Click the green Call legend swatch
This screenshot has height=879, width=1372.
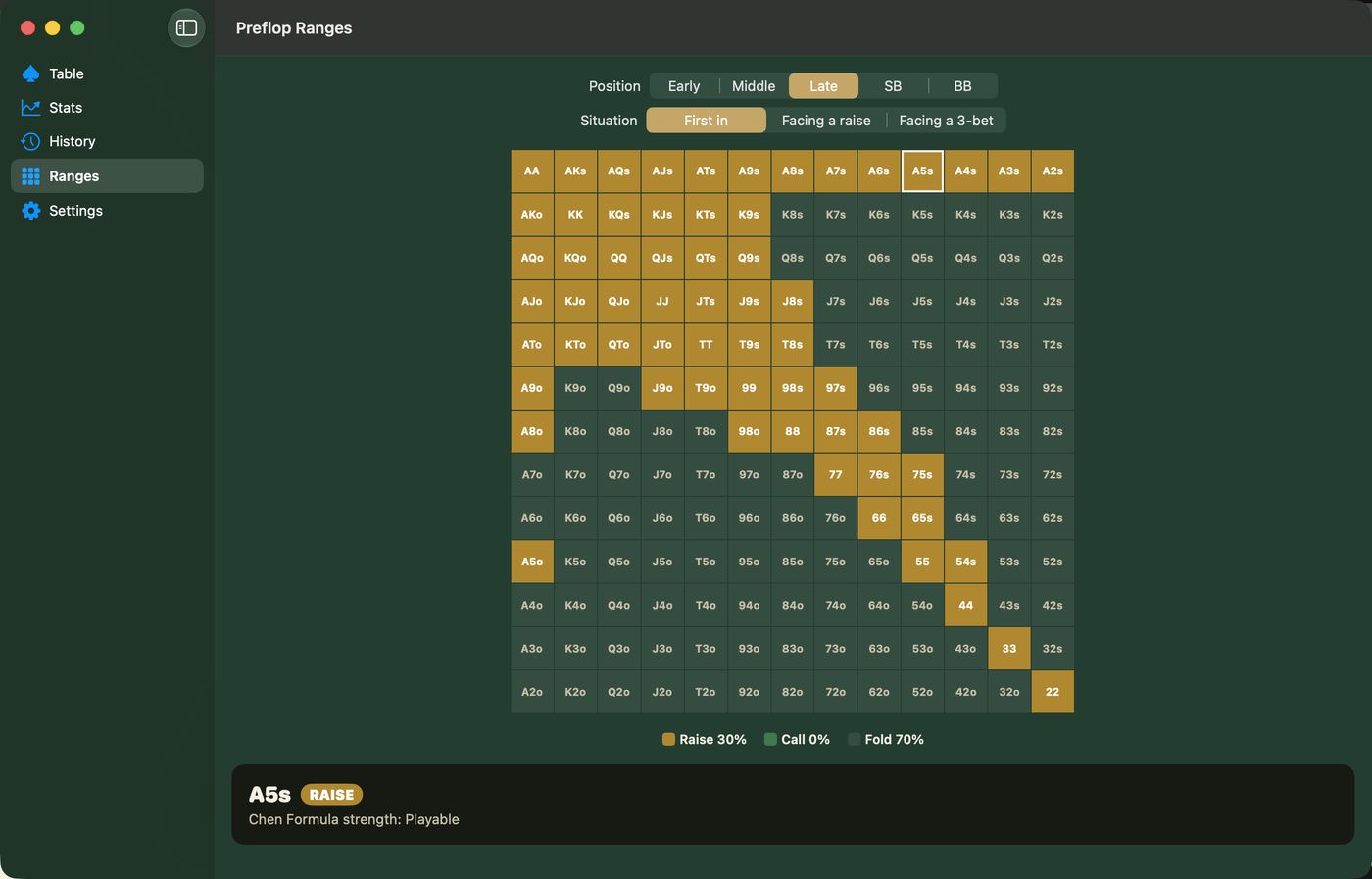coord(770,740)
